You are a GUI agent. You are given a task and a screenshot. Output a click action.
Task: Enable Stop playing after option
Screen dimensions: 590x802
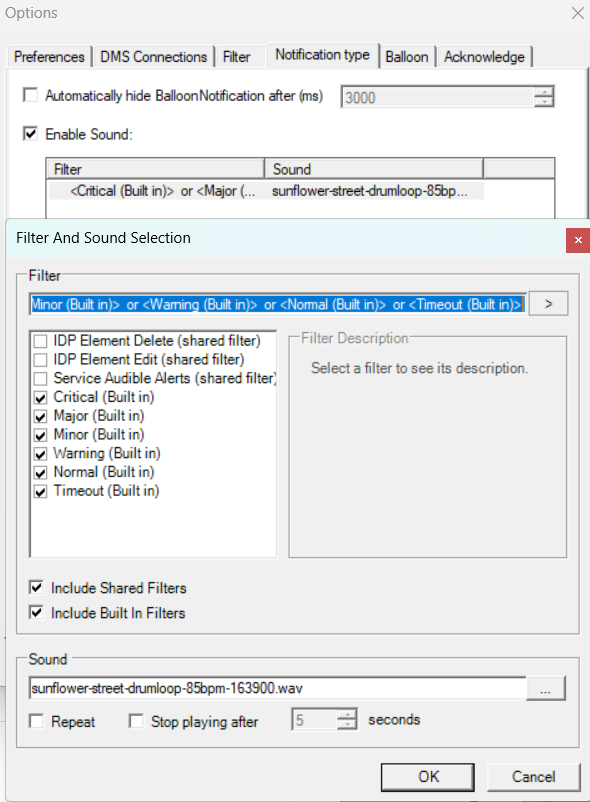pos(136,721)
